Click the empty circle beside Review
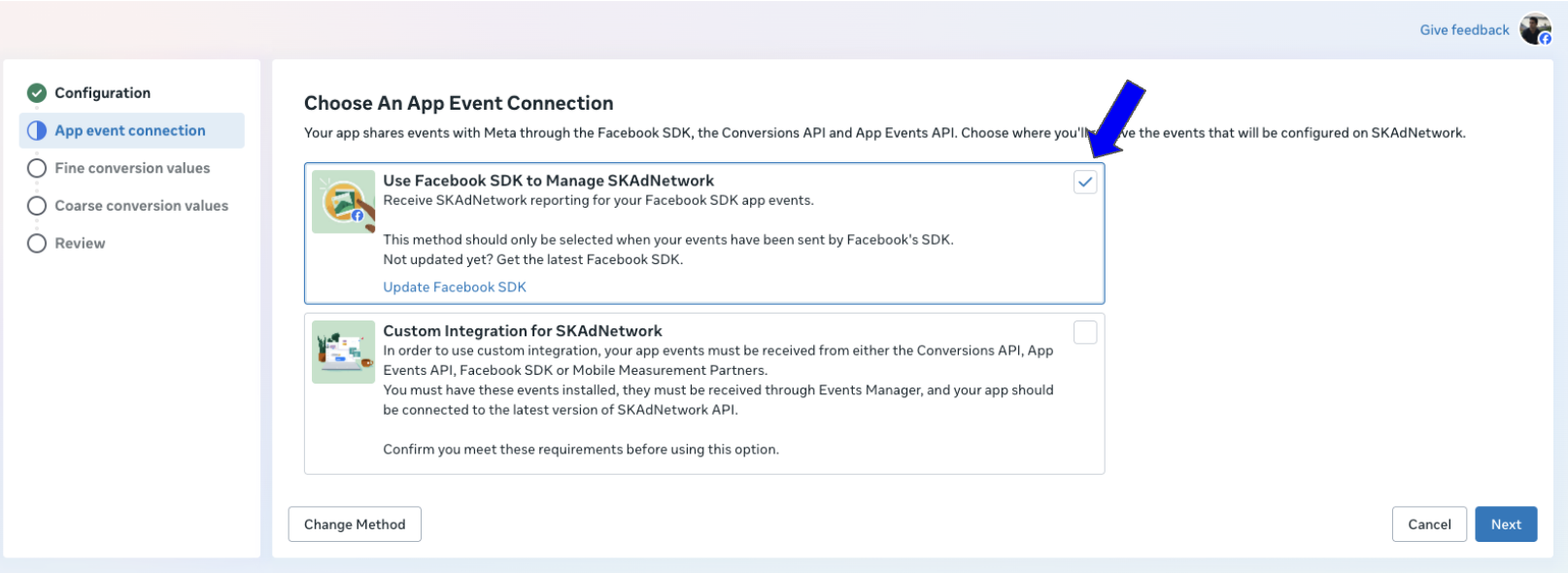 (37, 243)
